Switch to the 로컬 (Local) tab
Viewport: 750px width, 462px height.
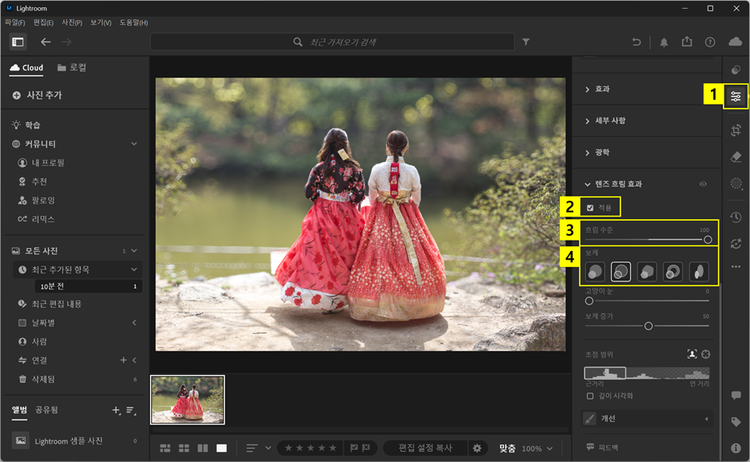pos(71,68)
